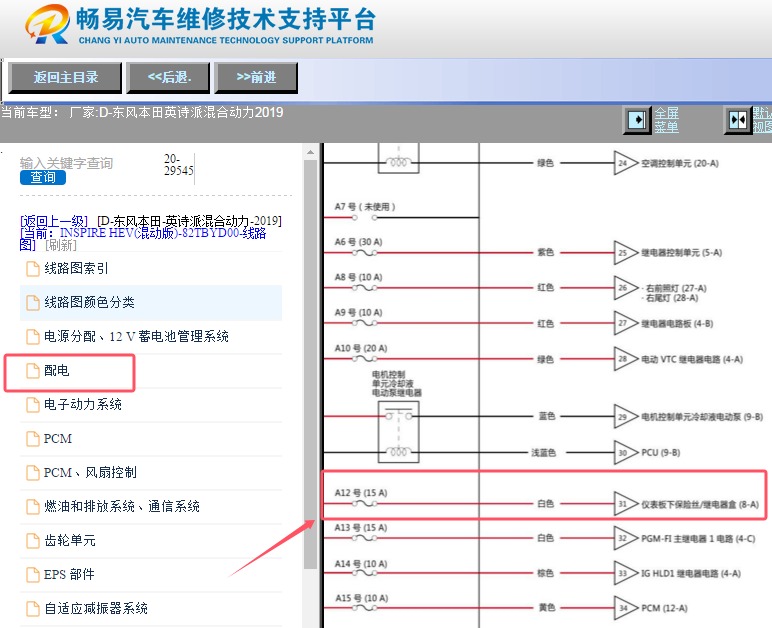Go forward with the >>前进 button
772x628 pixels.
[x=256, y=77]
